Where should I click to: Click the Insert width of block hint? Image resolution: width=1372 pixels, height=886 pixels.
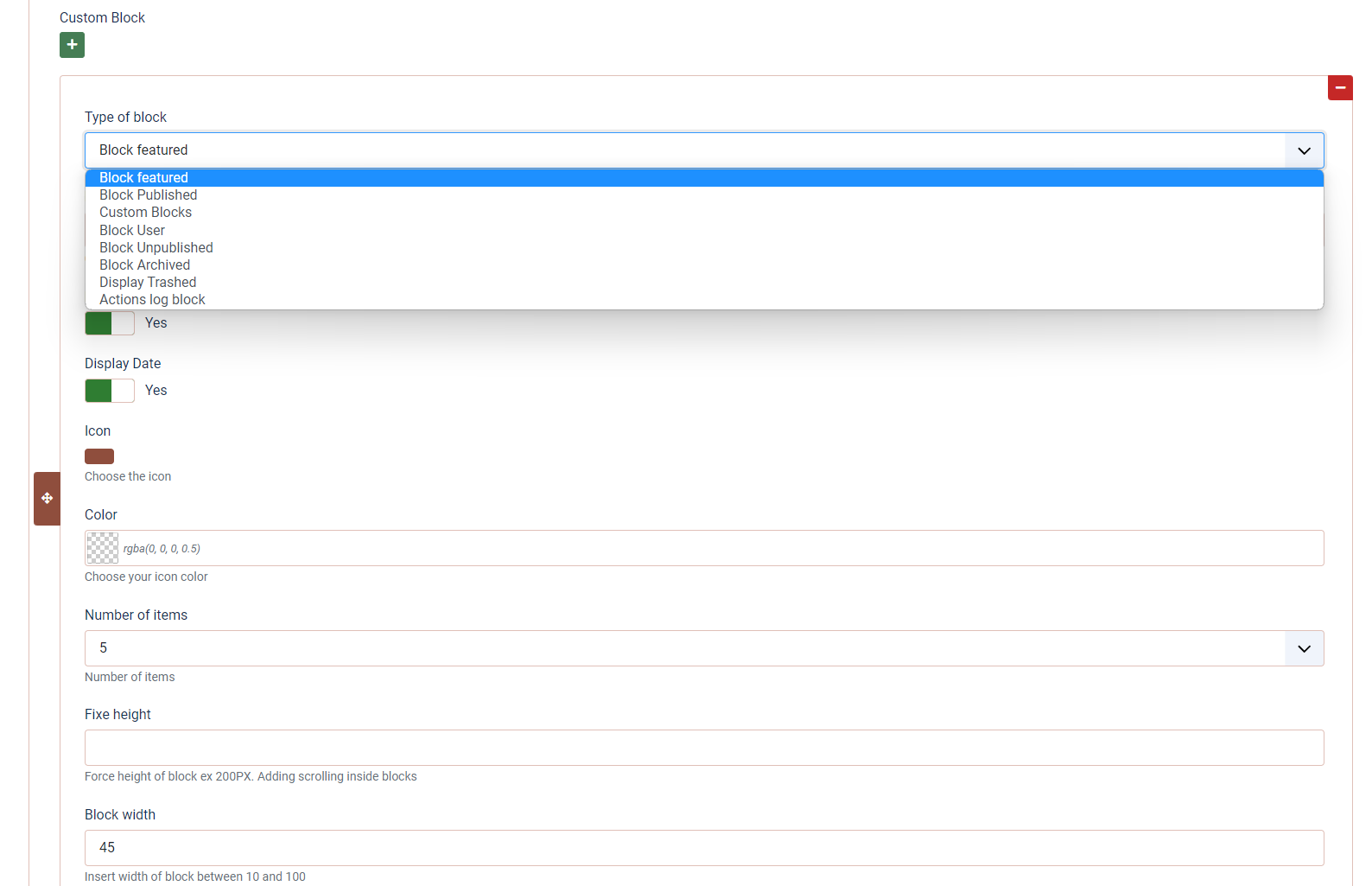click(195, 877)
